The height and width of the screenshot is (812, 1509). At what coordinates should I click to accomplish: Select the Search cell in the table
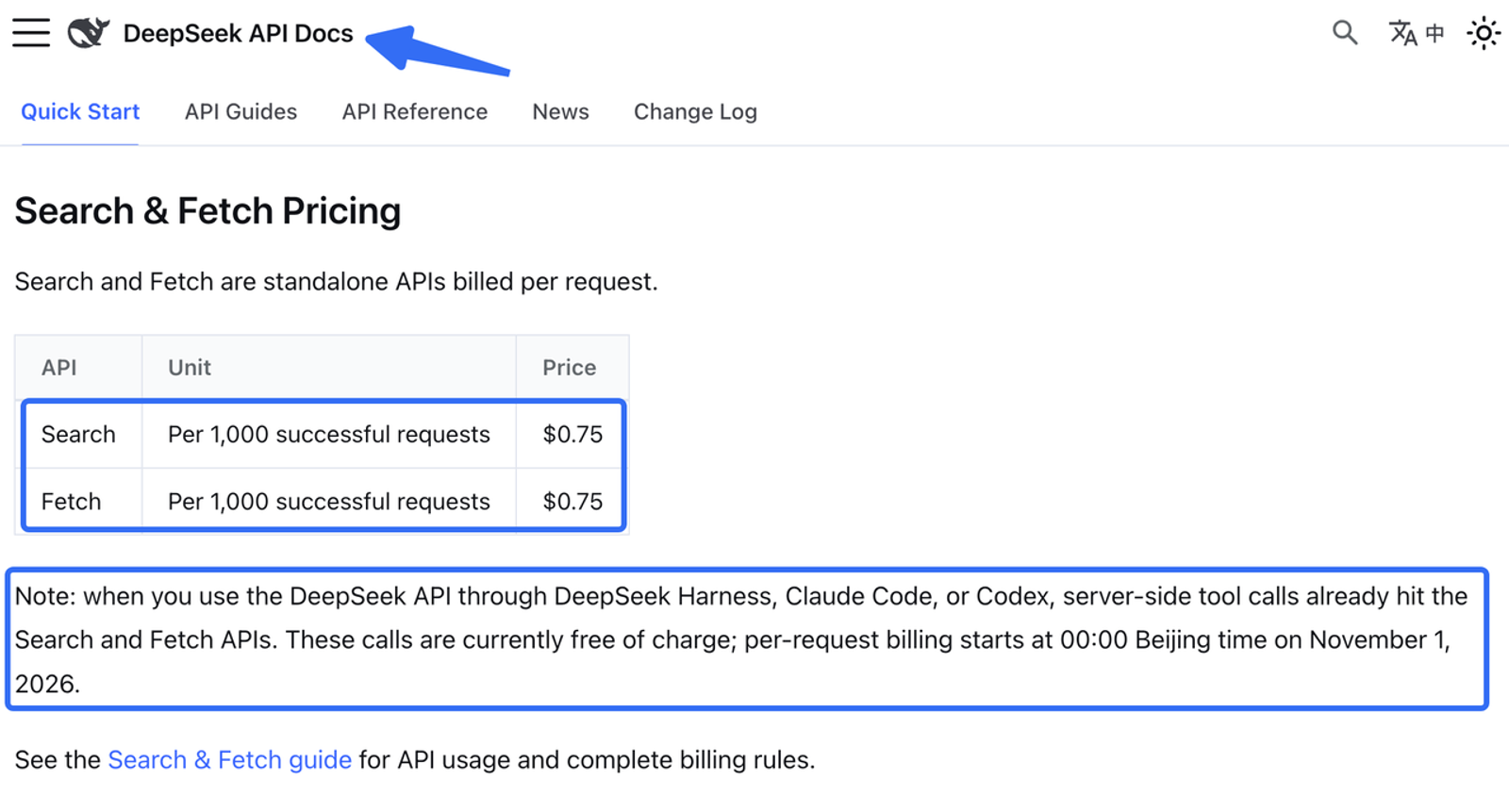pyautogui.click(x=78, y=435)
